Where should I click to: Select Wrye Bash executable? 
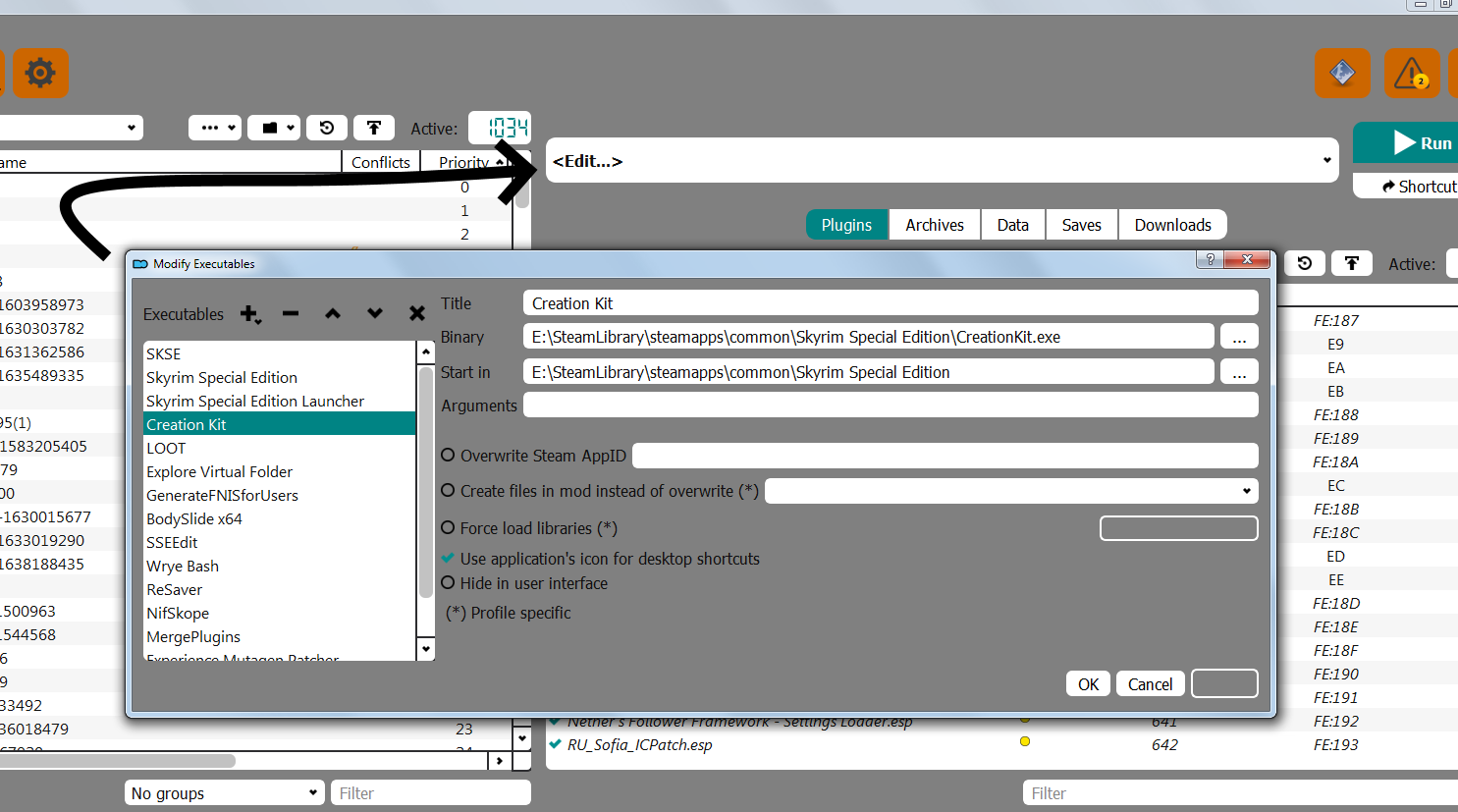[280, 566]
